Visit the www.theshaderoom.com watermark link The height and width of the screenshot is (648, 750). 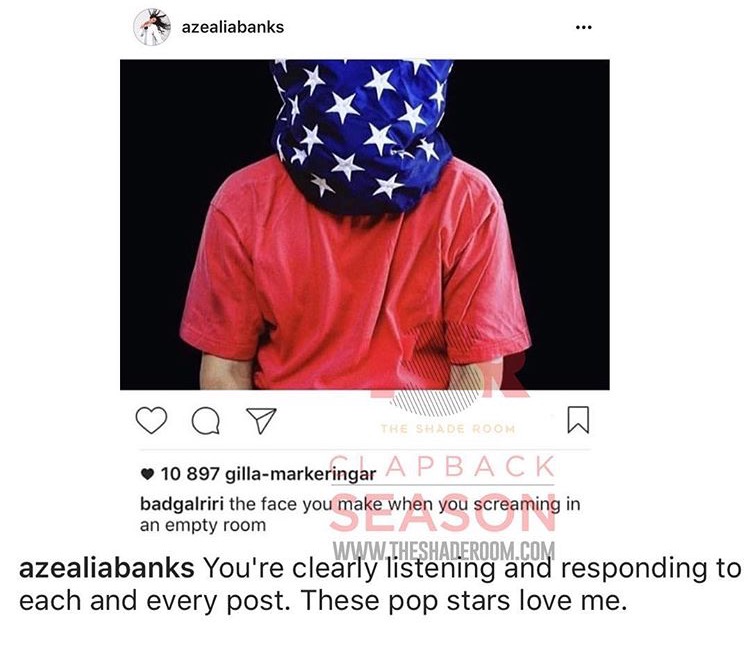pyautogui.click(x=444, y=551)
